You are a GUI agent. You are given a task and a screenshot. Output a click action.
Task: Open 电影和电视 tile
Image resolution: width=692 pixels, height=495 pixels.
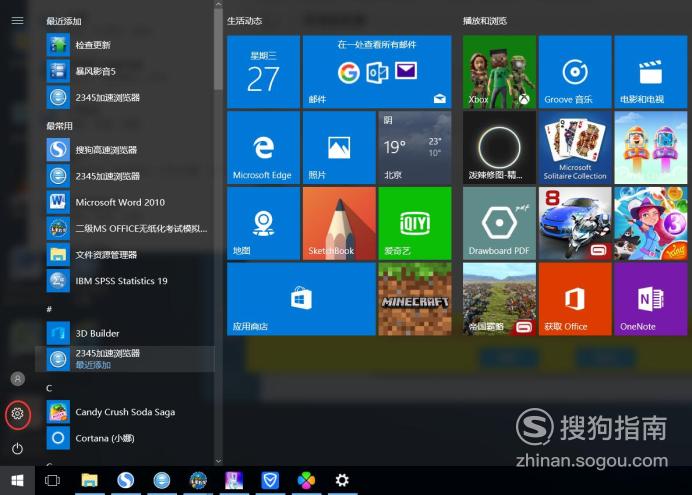pyautogui.click(x=651, y=71)
